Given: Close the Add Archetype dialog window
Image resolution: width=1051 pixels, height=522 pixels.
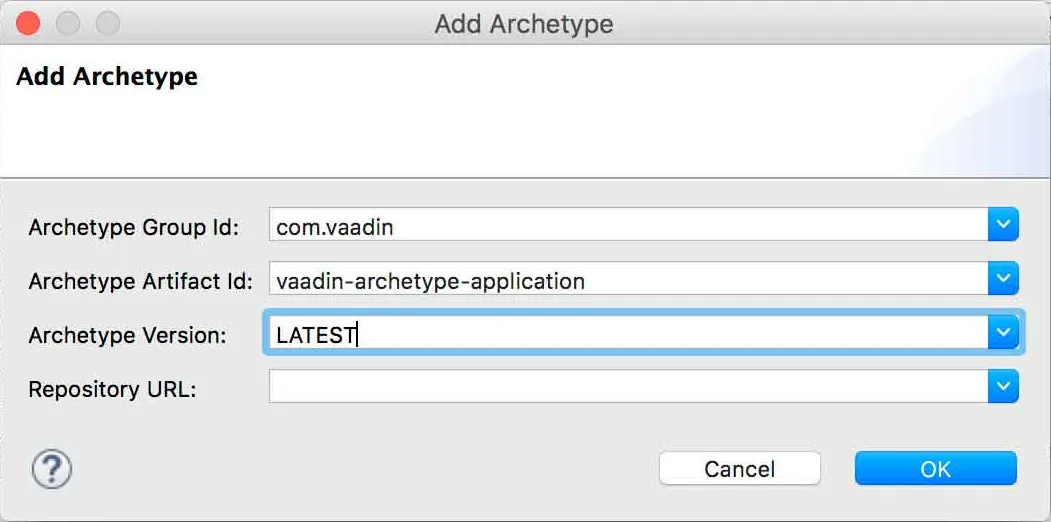Looking at the screenshot, I should coord(27,23).
